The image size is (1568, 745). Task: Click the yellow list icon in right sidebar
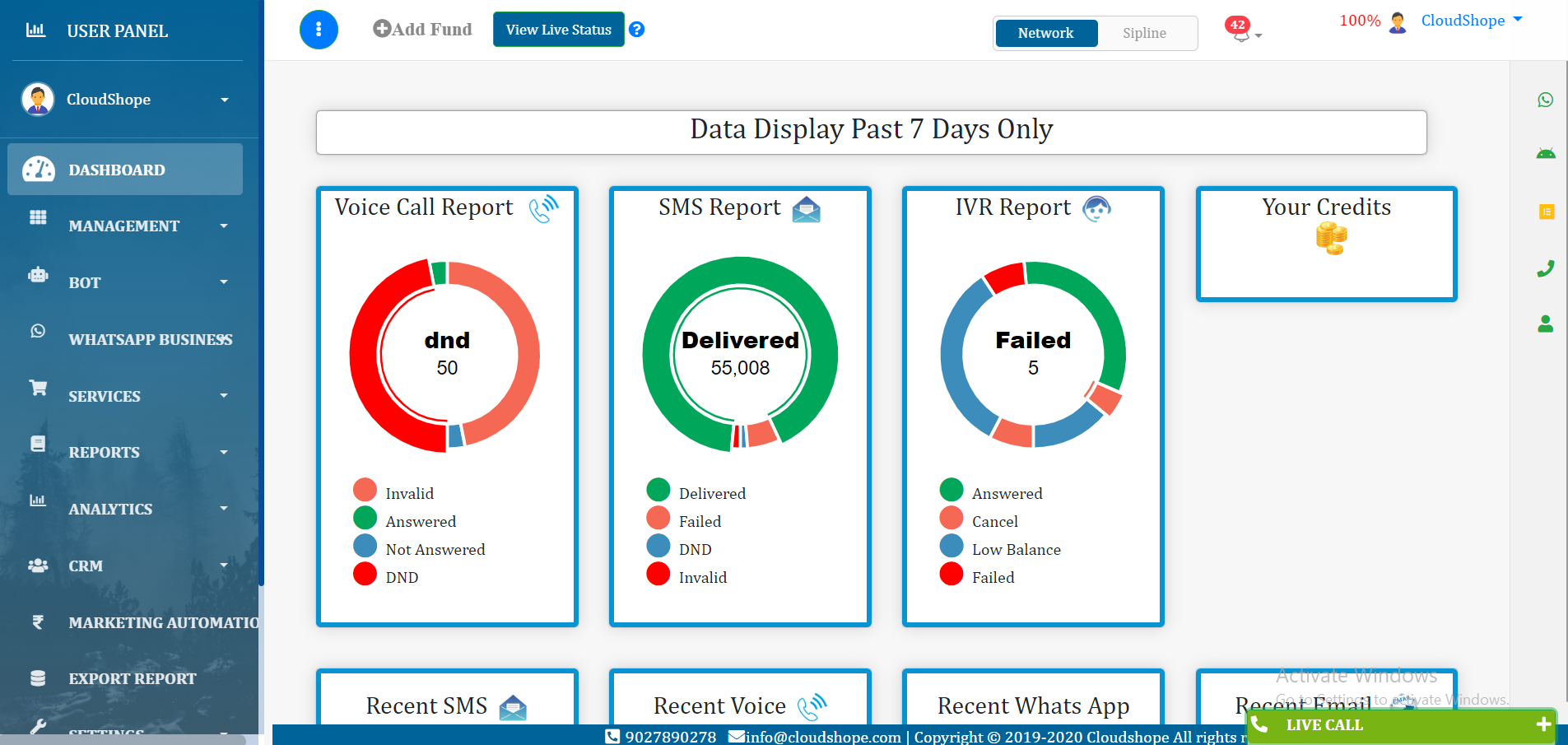point(1546,212)
